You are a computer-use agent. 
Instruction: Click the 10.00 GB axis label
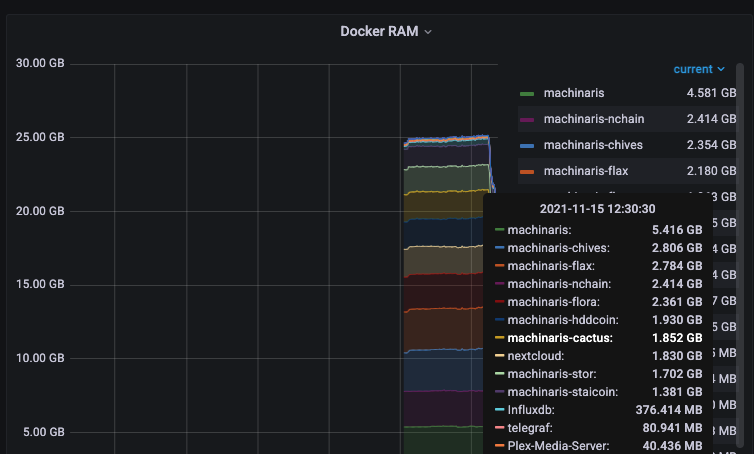40,358
